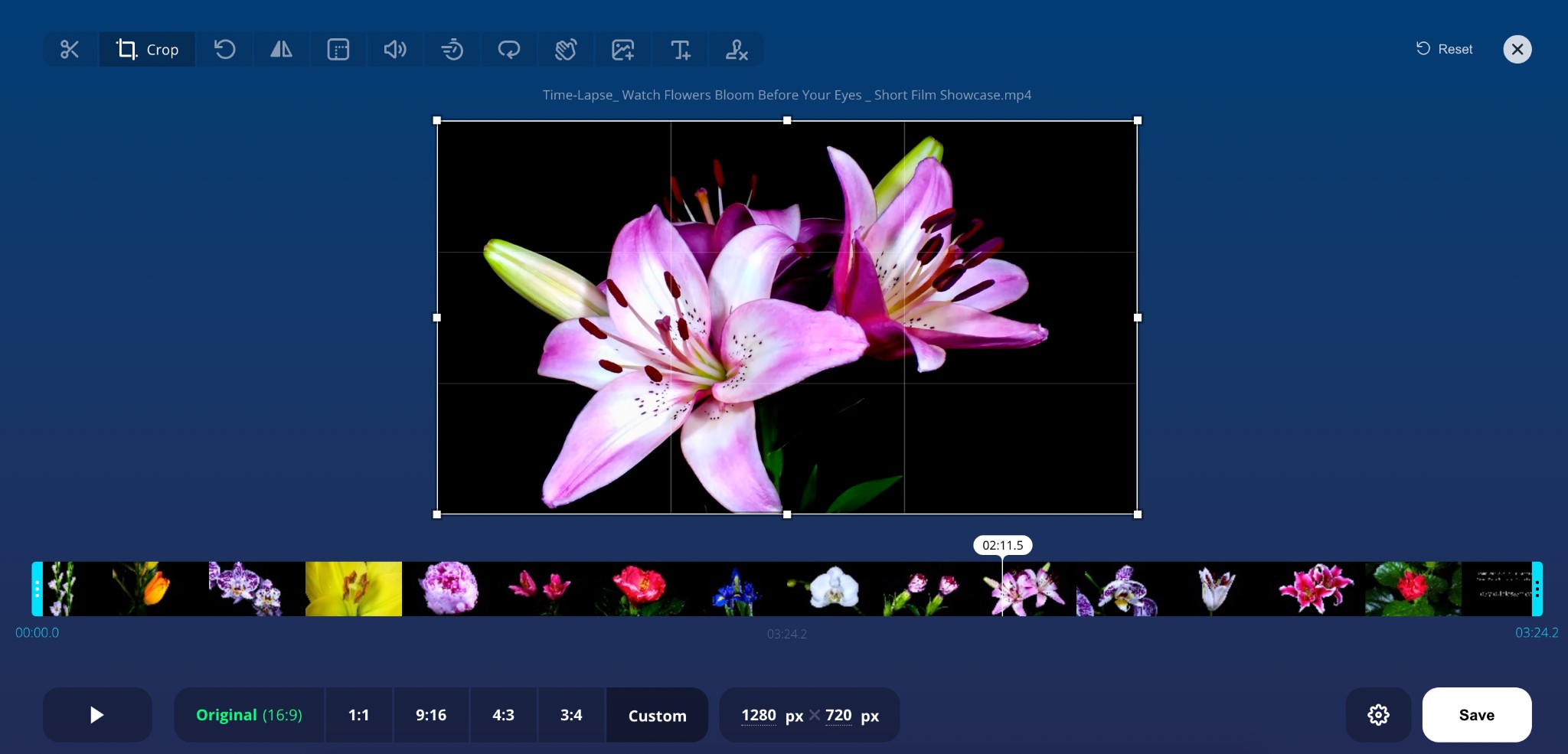Select the Original 16:9 ratio
The image size is (1568, 754).
248,714
